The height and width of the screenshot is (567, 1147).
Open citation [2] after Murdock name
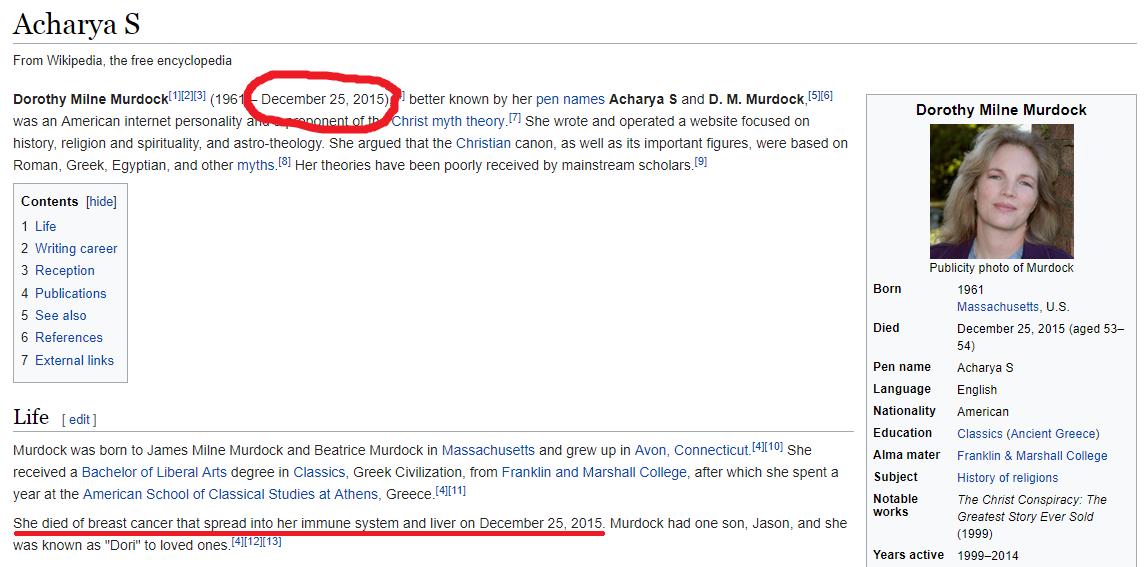click(x=187, y=95)
